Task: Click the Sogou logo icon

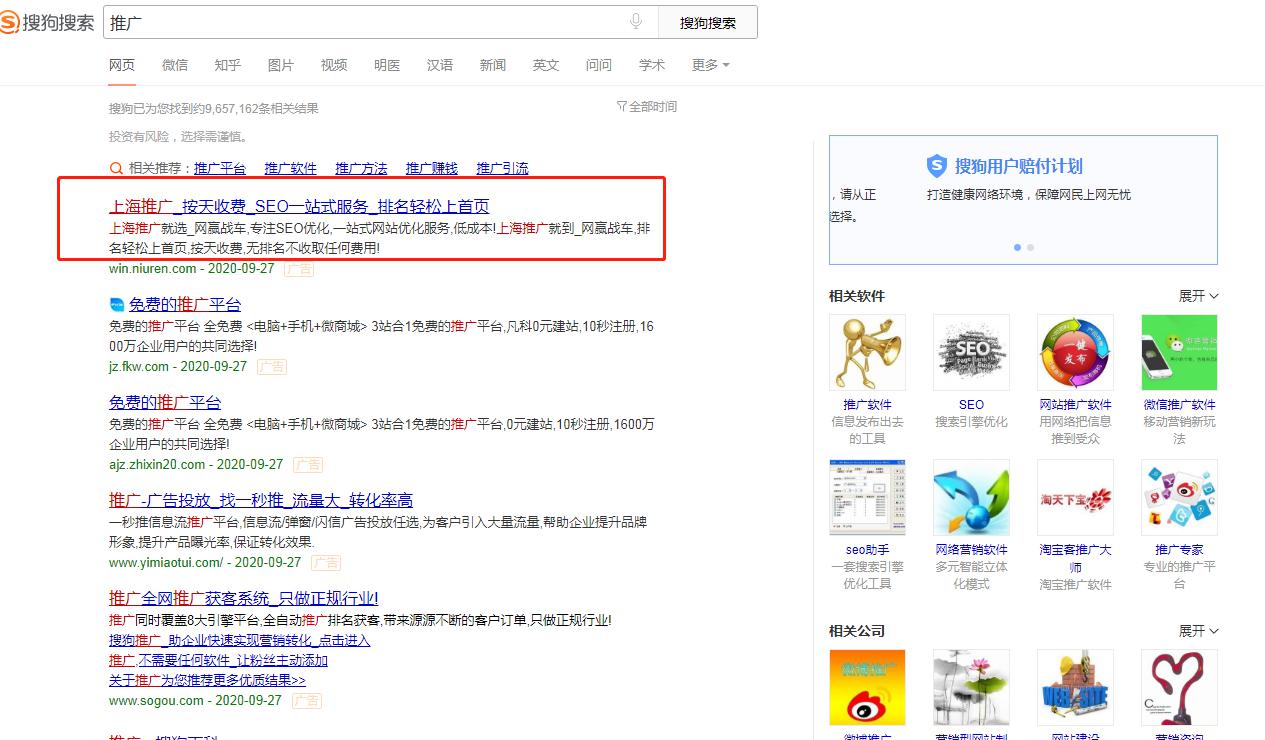Action: (12, 22)
